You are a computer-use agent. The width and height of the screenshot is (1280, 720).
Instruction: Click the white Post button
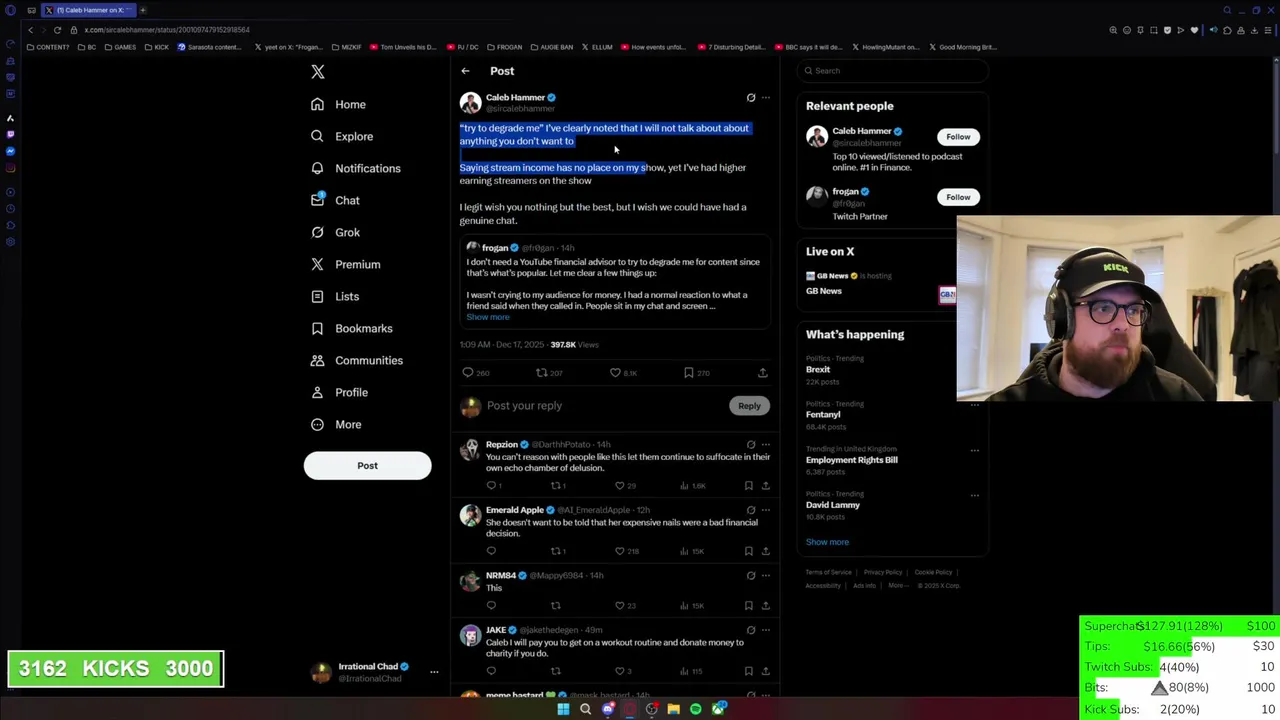[x=367, y=465]
